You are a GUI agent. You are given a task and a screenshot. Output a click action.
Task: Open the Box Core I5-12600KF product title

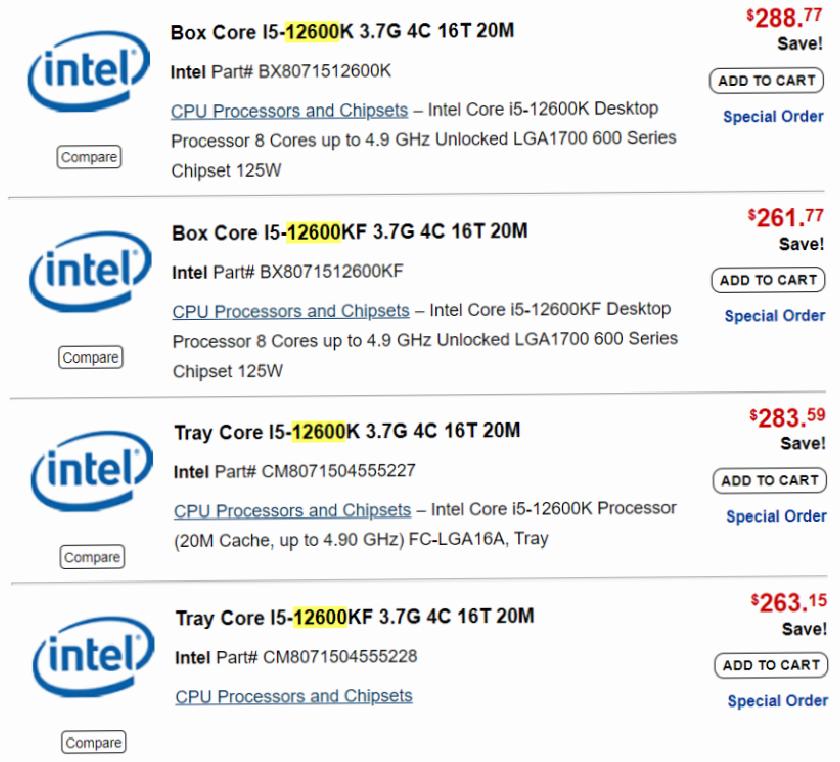coord(350,232)
